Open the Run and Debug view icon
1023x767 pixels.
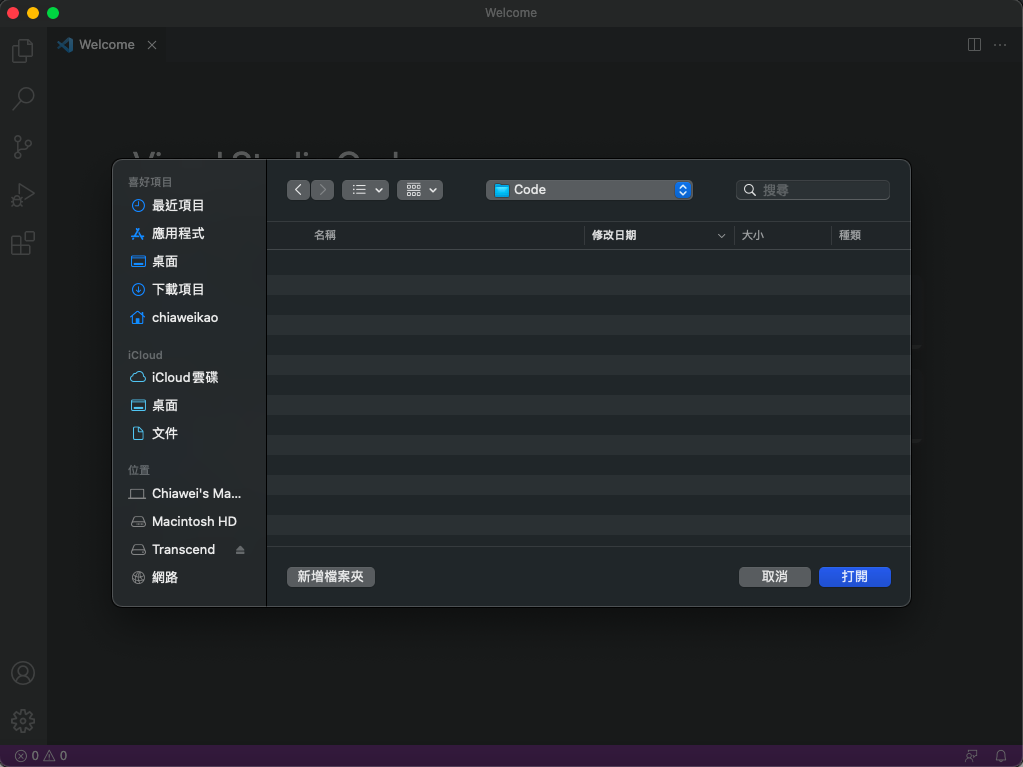(x=23, y=195)
